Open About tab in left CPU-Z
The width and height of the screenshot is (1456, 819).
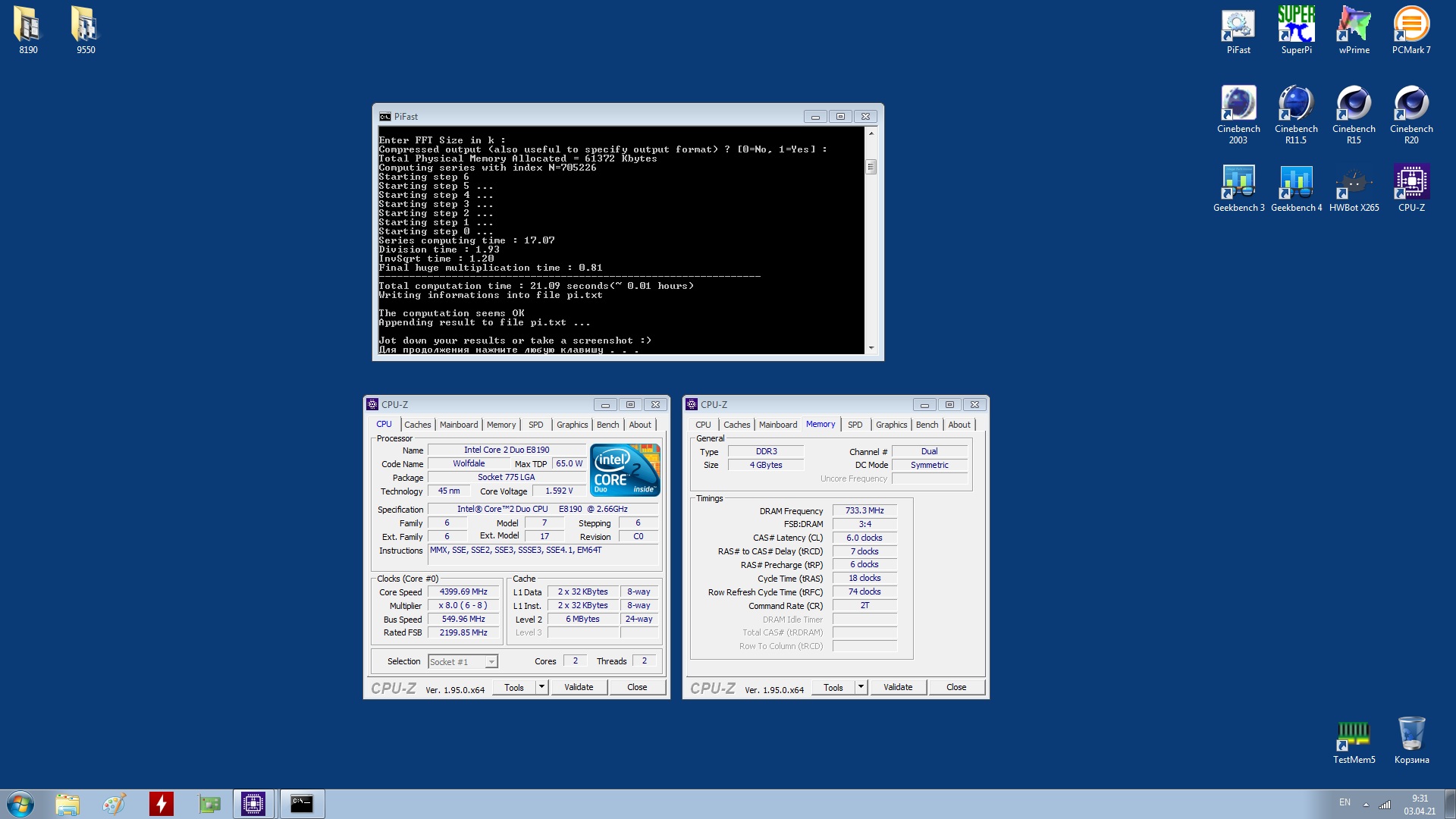pyautogui.click(x=640, y=425)
